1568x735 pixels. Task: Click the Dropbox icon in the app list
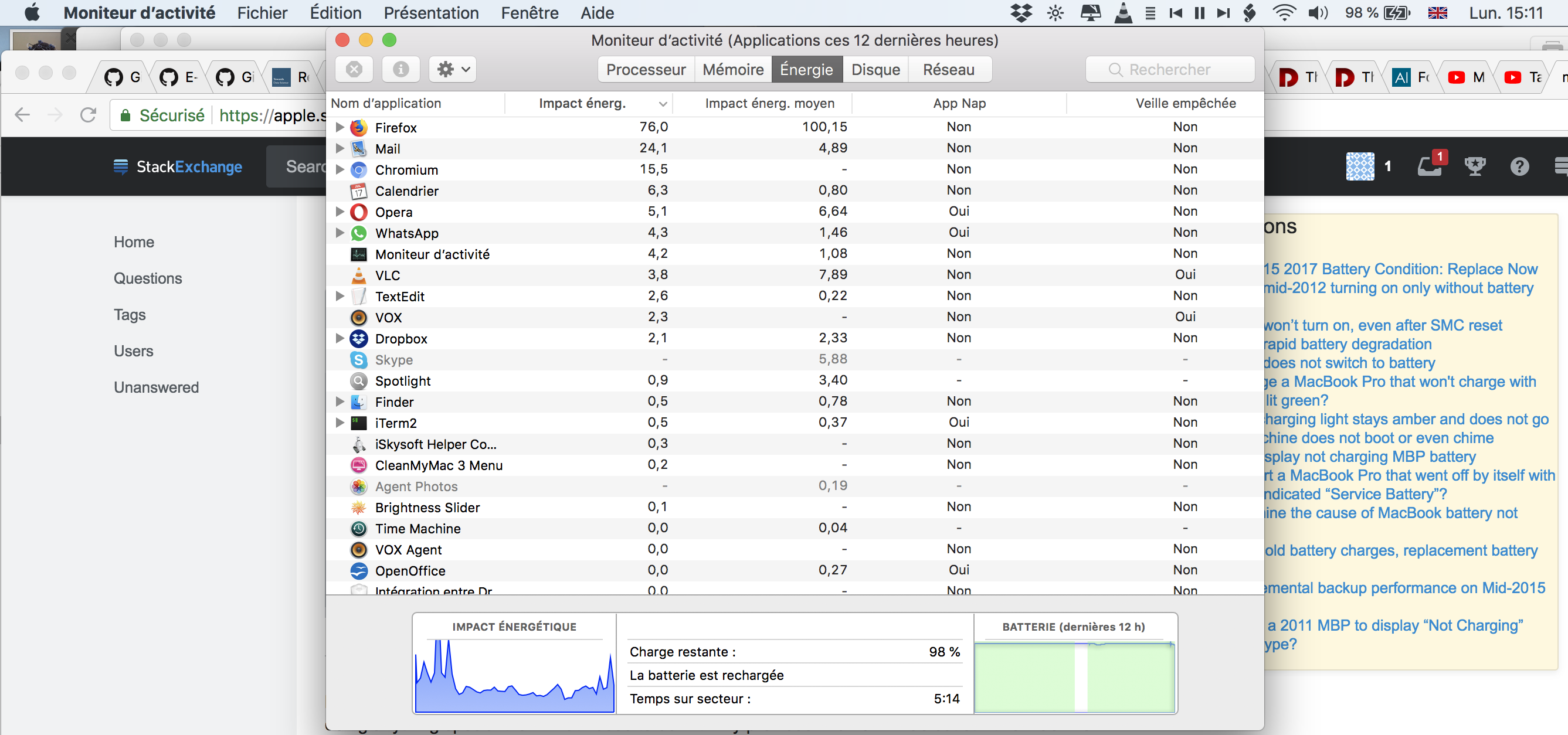pos(358,338)
